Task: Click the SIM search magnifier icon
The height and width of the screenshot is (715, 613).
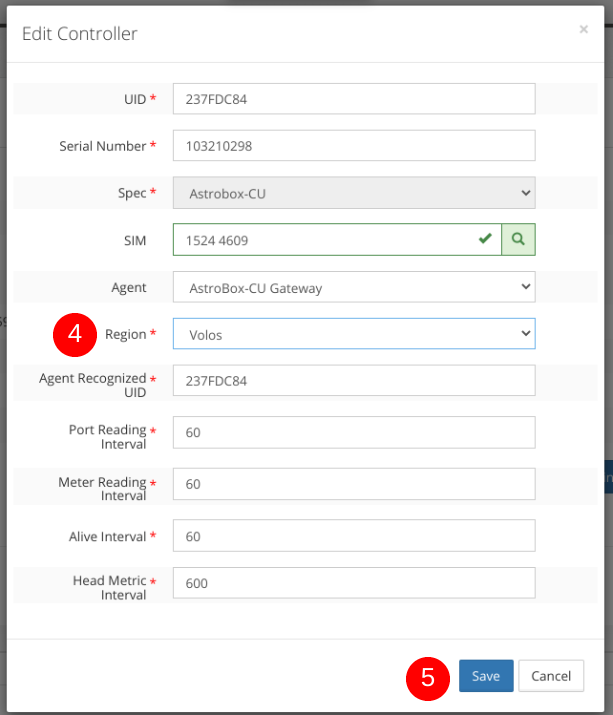Action: pyautogui.click(x=518, y=240)
